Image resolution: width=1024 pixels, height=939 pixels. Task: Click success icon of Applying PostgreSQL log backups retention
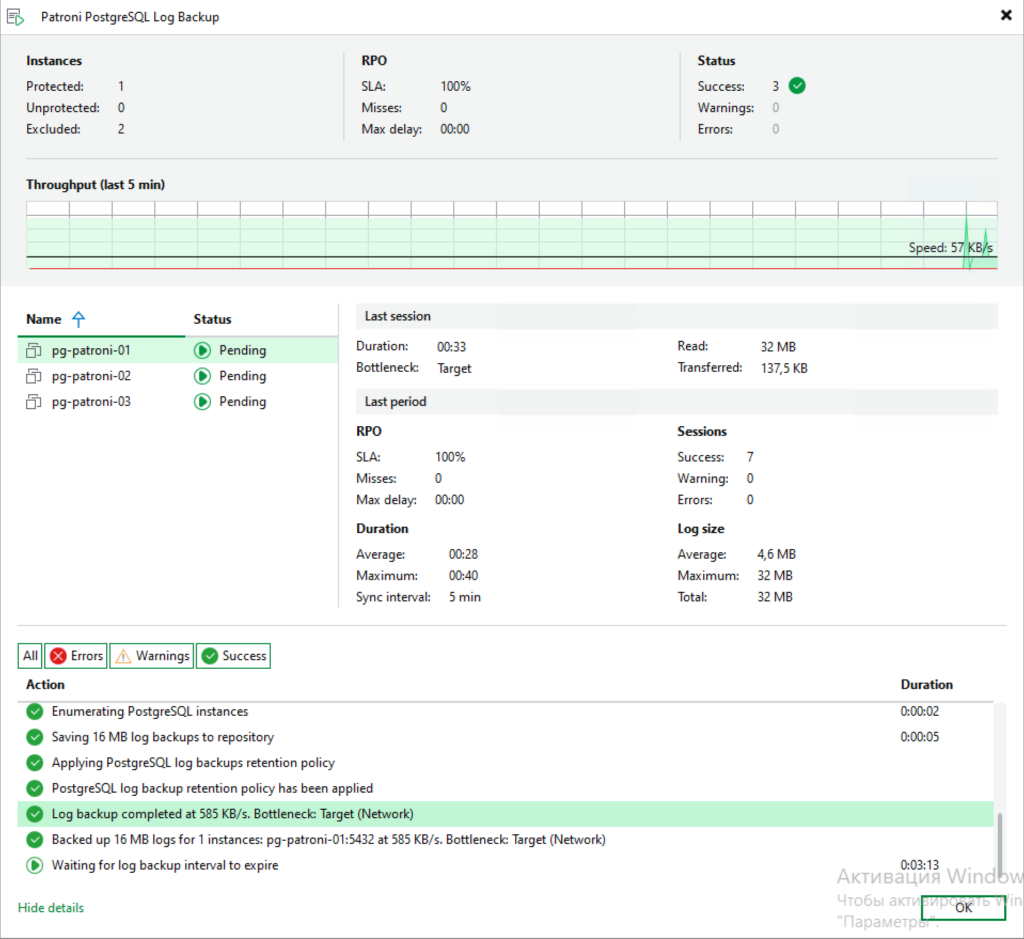pos(35,763)
